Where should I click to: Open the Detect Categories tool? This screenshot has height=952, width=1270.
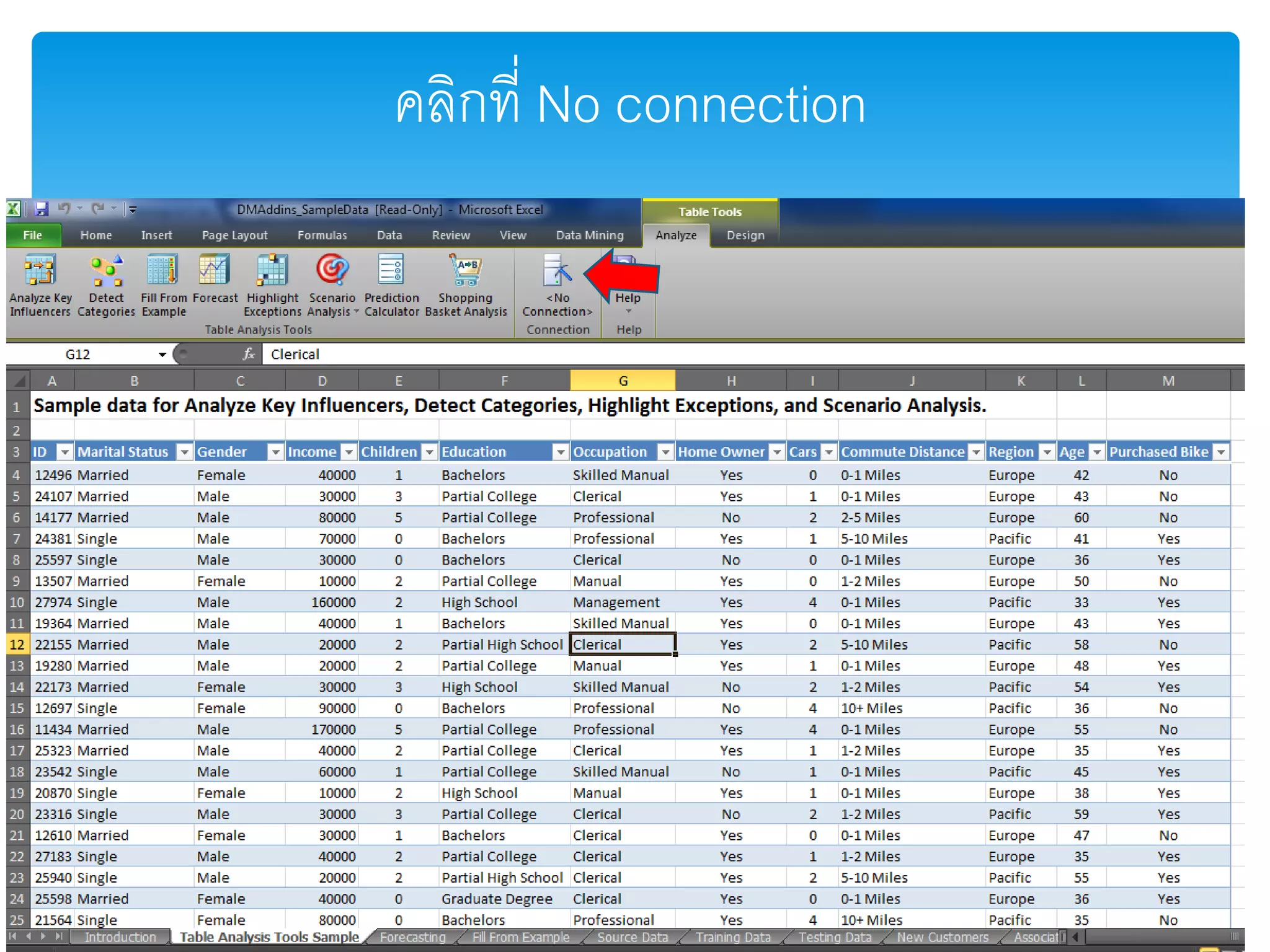pyautogui.click(x=106, y=271)
